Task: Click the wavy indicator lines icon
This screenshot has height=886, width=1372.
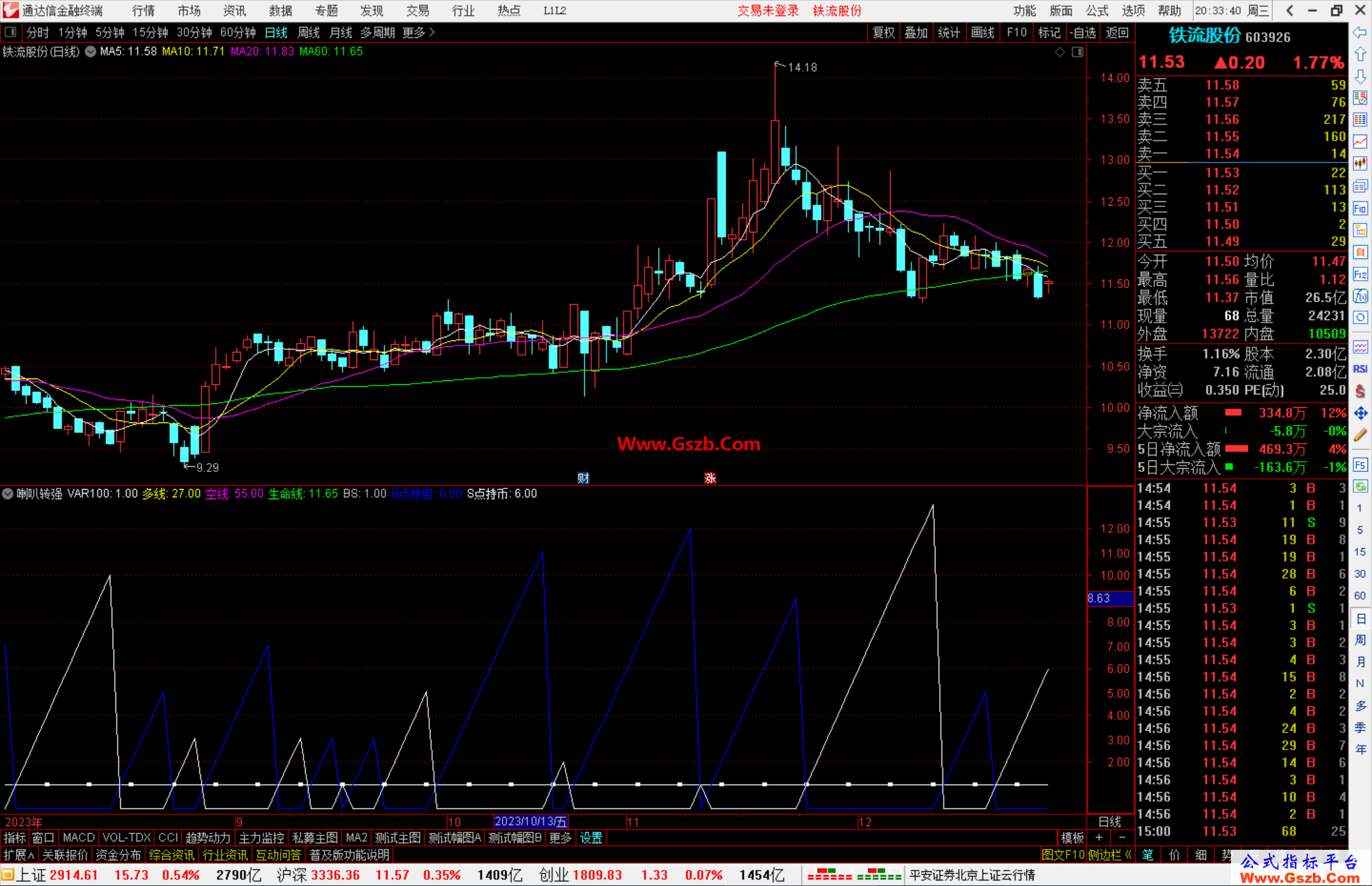Action: (1360, 347)
